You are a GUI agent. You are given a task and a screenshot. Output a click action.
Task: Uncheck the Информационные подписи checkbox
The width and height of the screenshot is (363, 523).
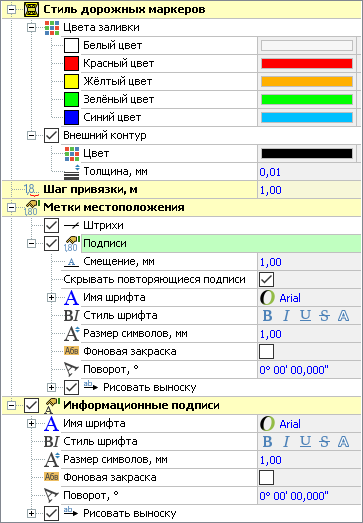click(32, 406)
